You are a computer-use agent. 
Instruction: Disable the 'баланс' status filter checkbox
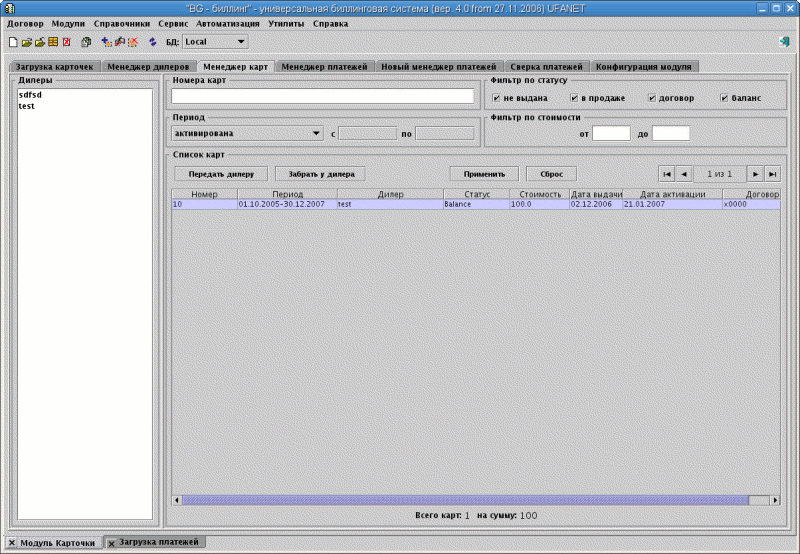pos(724,98)
